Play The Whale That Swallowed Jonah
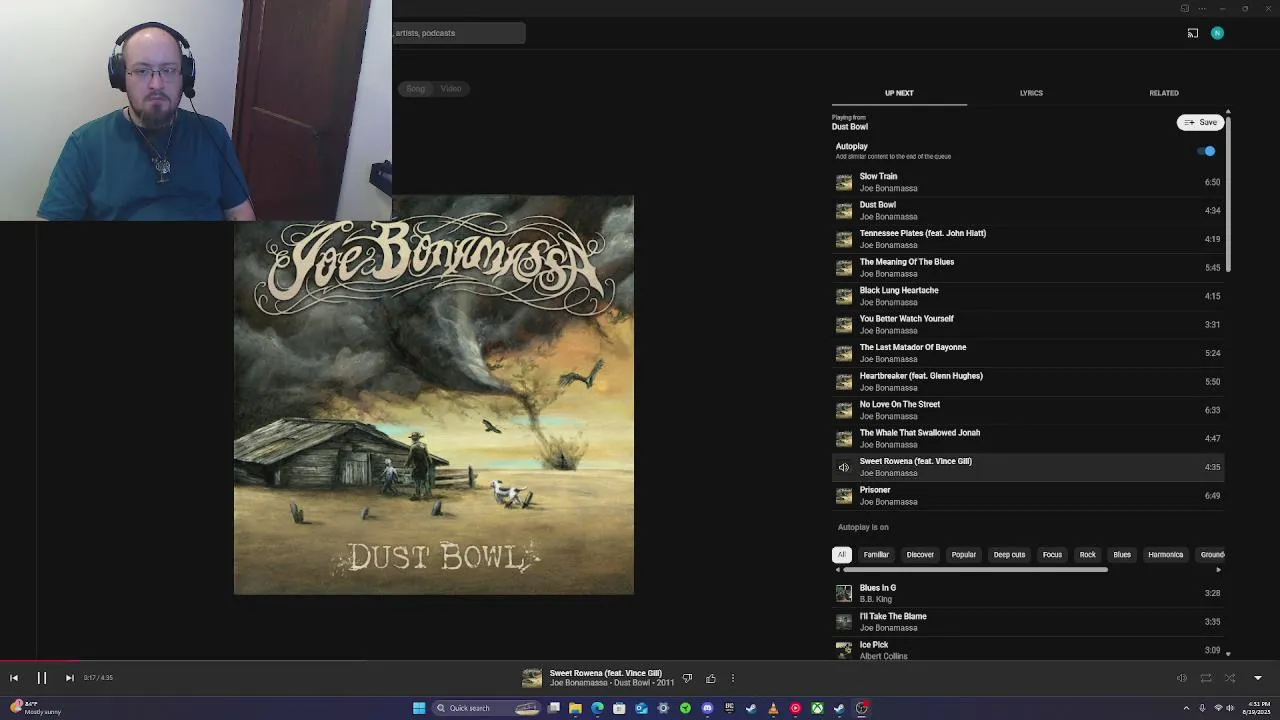This screenshot has height=720, width=1280. [1028, 438]
